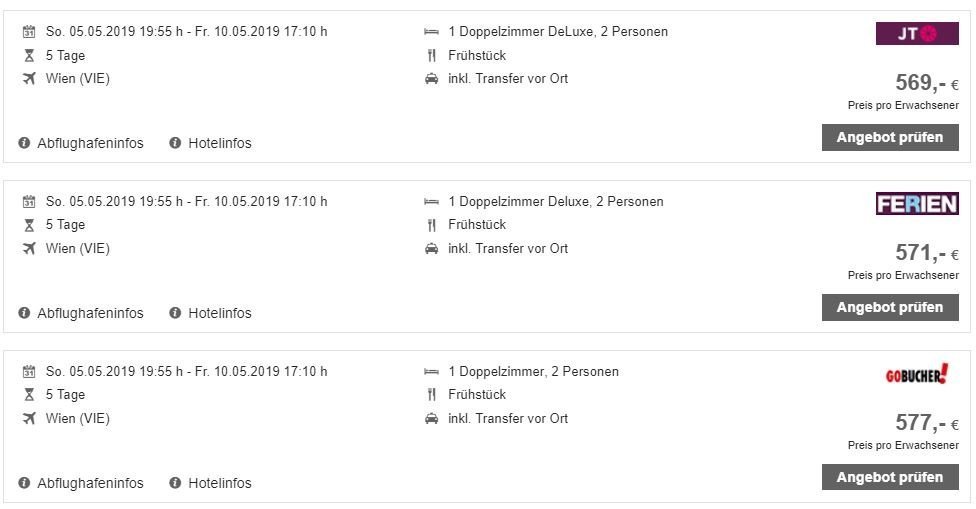Click the FERIEN tour operator logo
This screenshot has width=976, height=509.
(916, 204)
